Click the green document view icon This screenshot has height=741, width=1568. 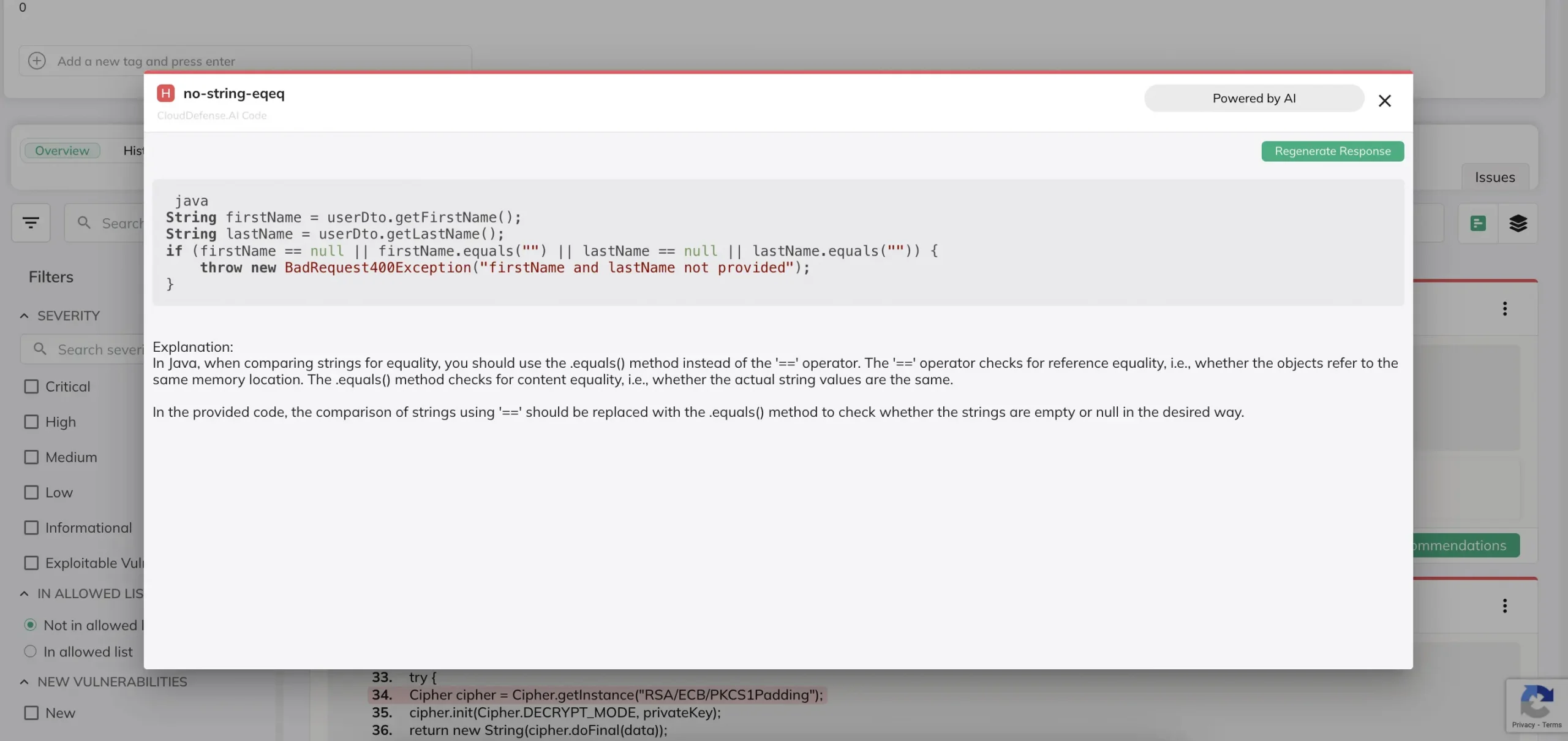click(1478, 223)
